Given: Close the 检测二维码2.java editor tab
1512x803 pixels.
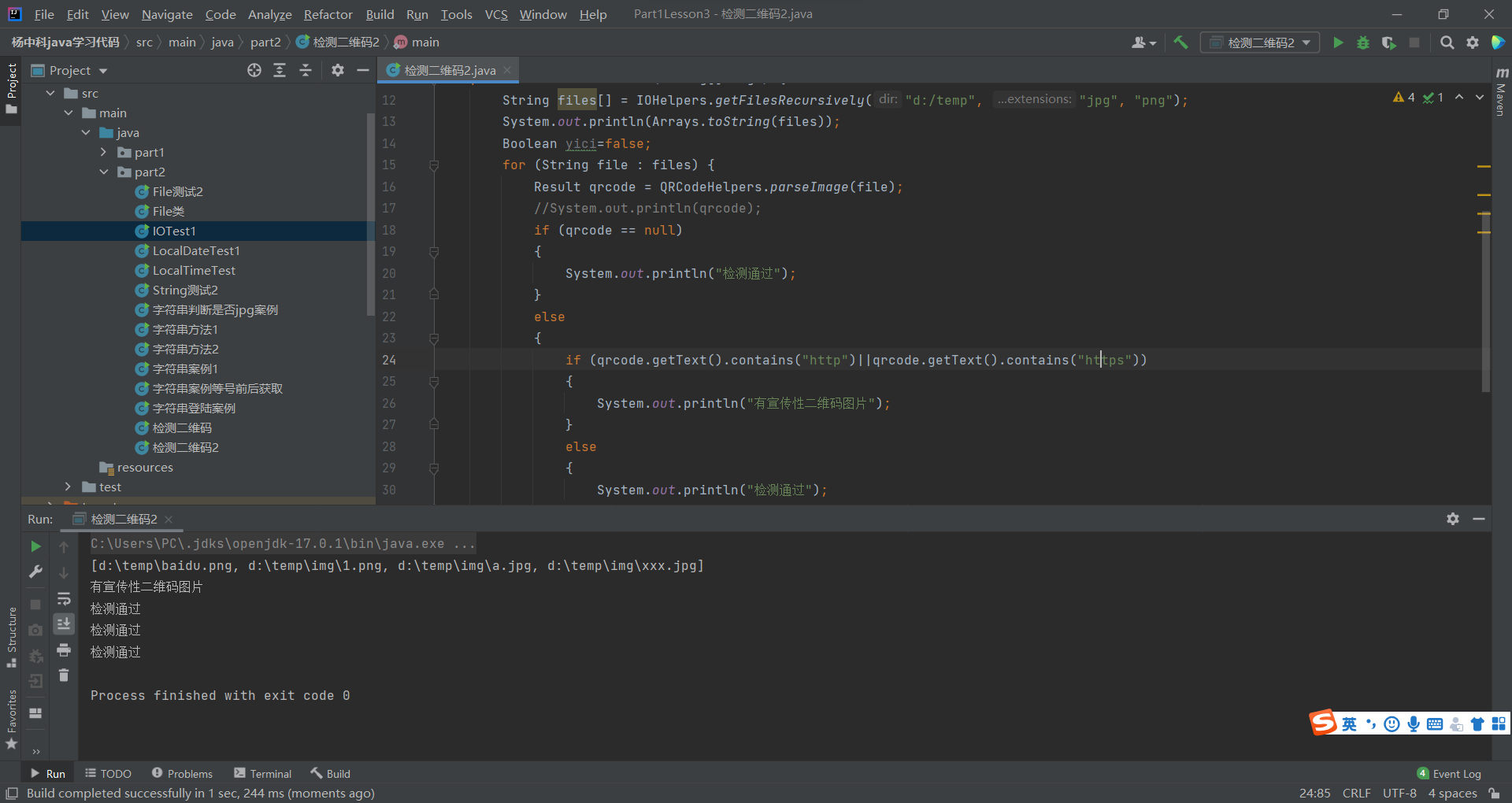Looking at the screenshot, I should click(507, 70).
